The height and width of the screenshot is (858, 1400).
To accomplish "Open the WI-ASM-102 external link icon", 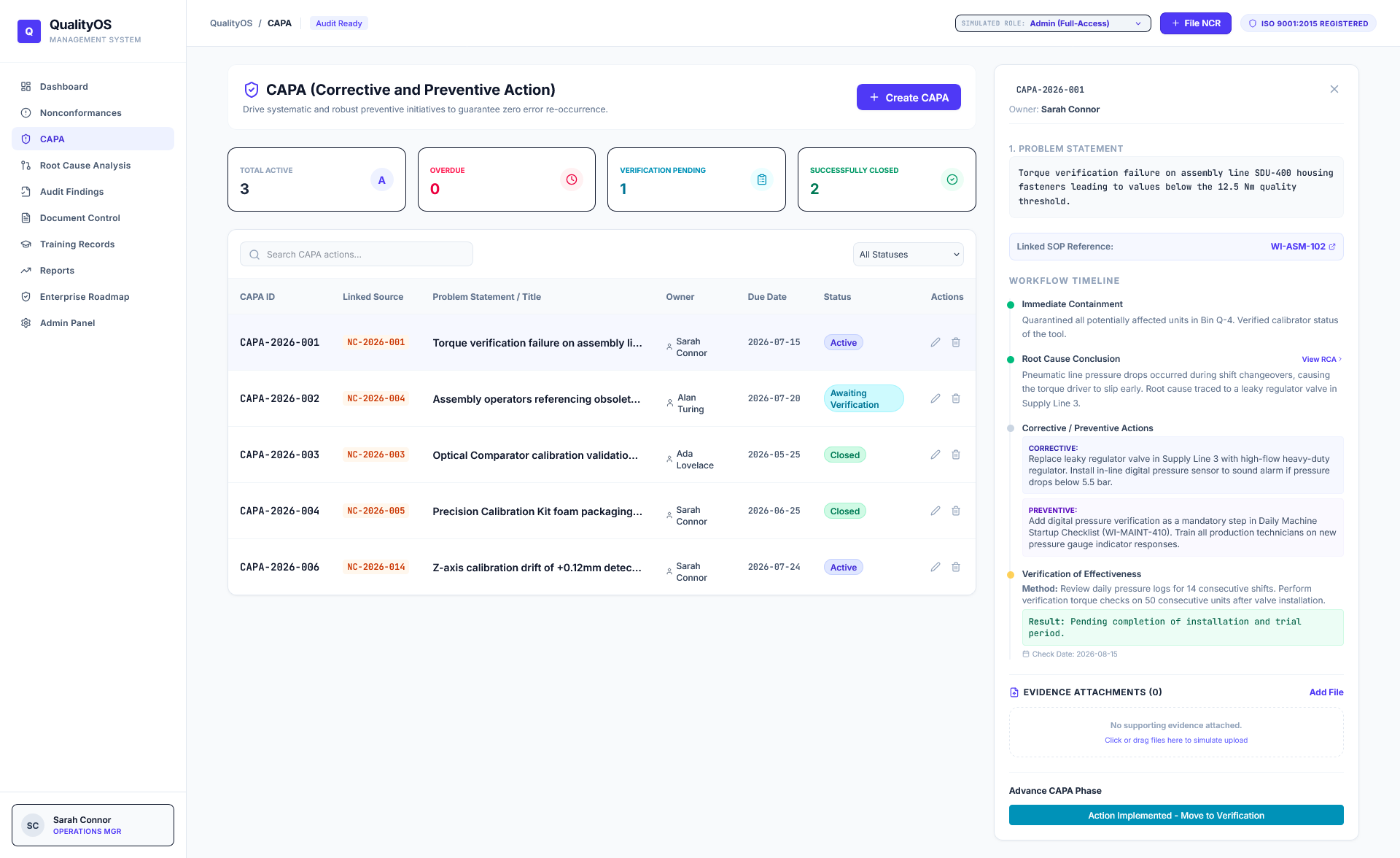I will (x=1332, y=247).
